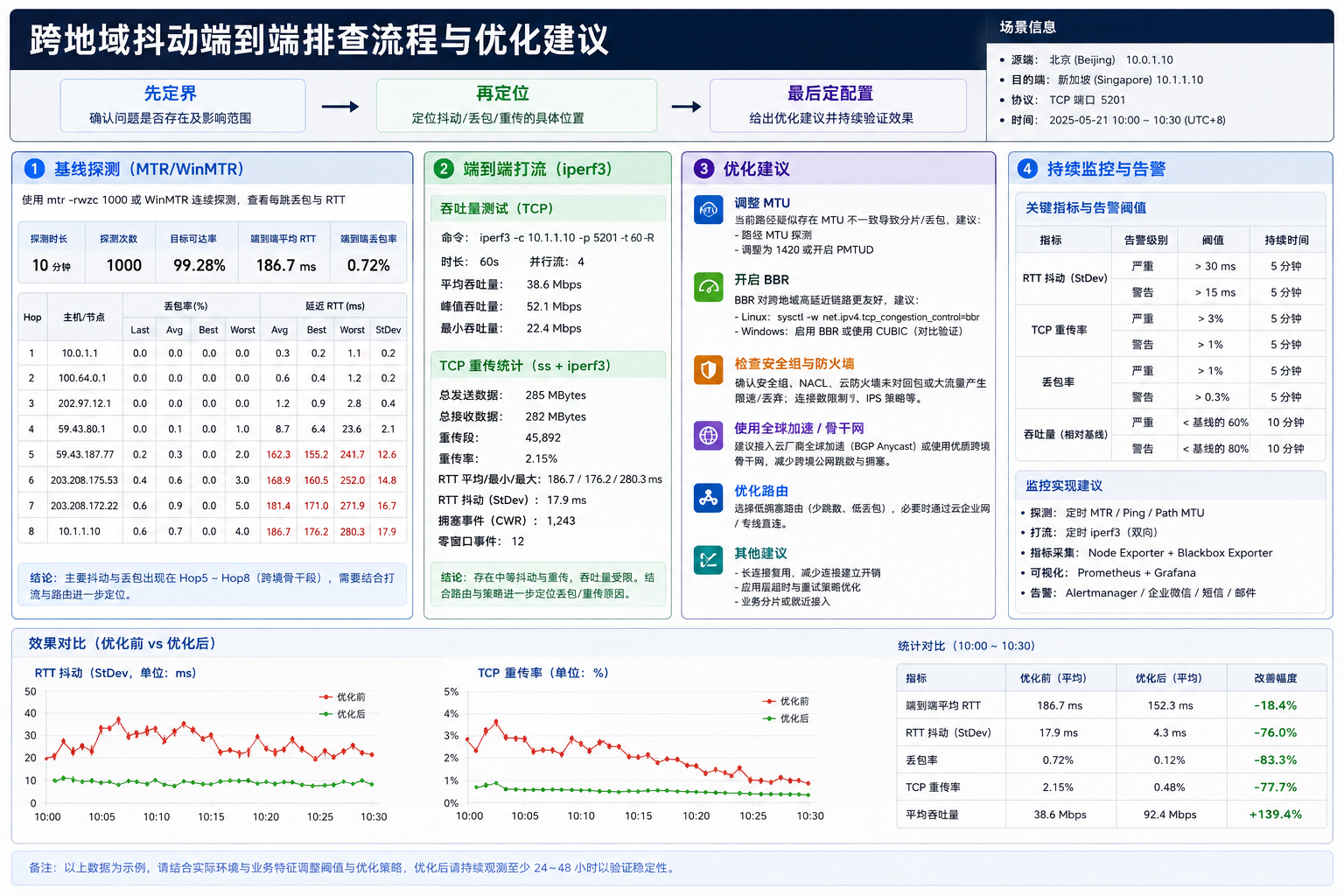Viewport: 1344px width, 896px height.
Task: Click the orange shield firewall icon
Action: (x=708, y=370)
